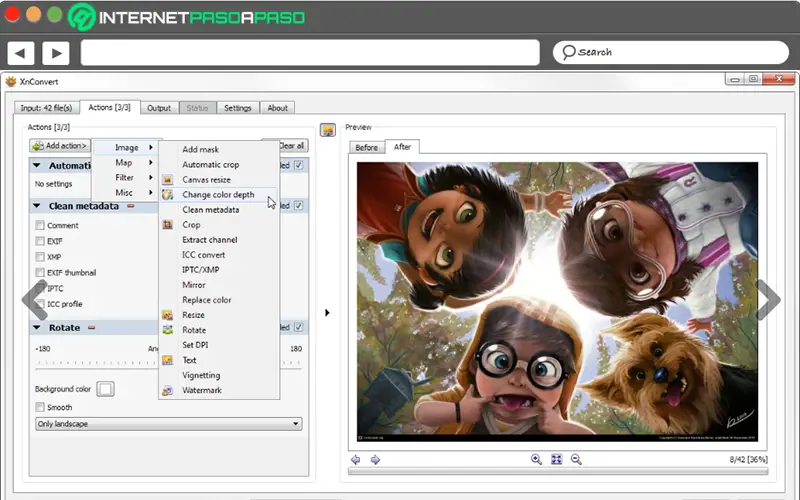The image size is (800, 500).
Task: Click the Rotate menu icon
Action: pyautogui.click(x=167, y=330)
